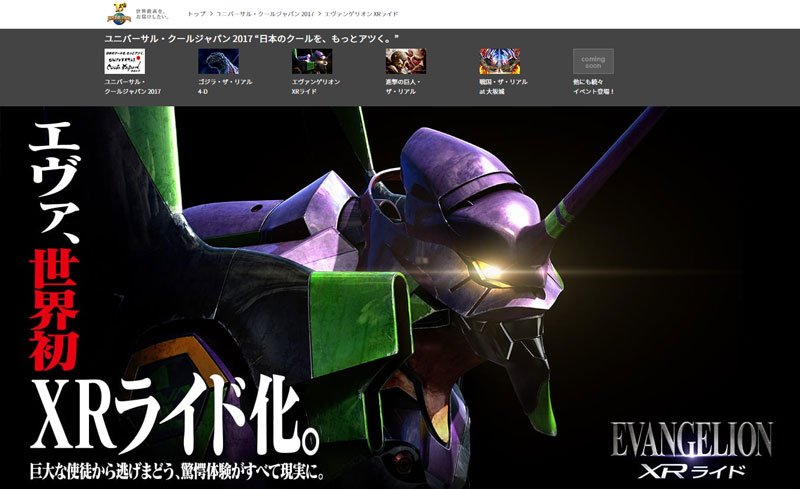Select ユニバーサル・クールジャパン 2017 nav label
The image size is (800, 489).
tap(133, 87)
